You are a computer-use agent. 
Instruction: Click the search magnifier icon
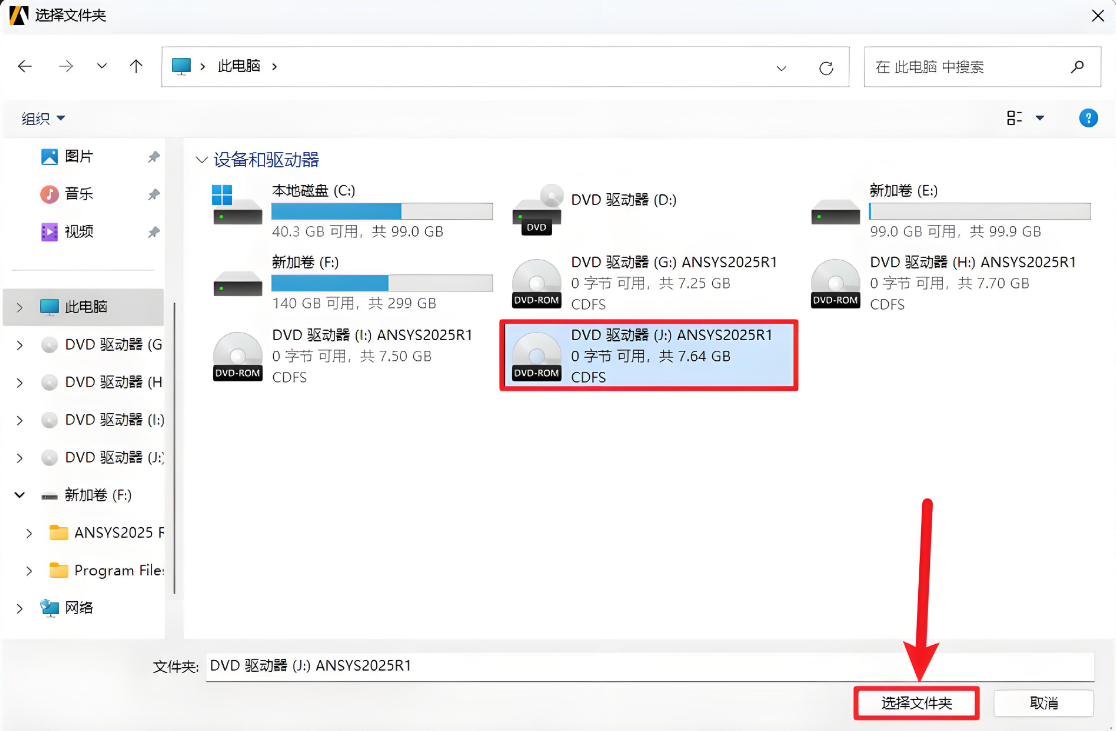(x=1078, y=66)
